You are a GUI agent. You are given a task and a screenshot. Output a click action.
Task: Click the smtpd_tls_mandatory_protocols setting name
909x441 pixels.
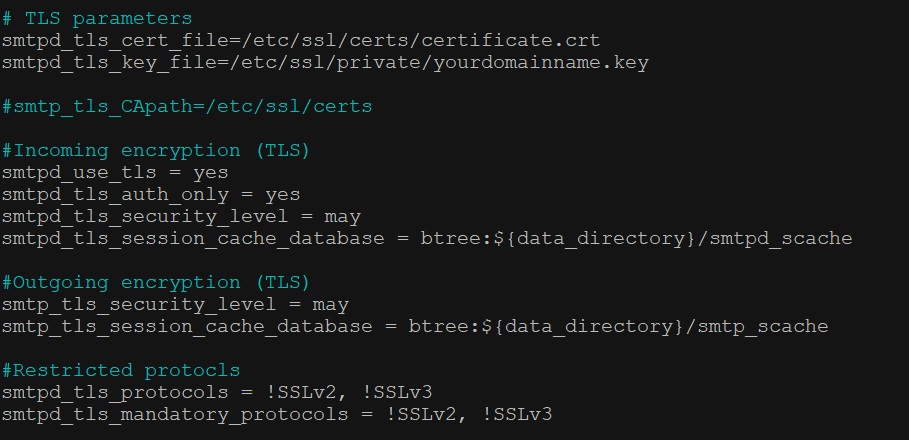coord(175,415)
